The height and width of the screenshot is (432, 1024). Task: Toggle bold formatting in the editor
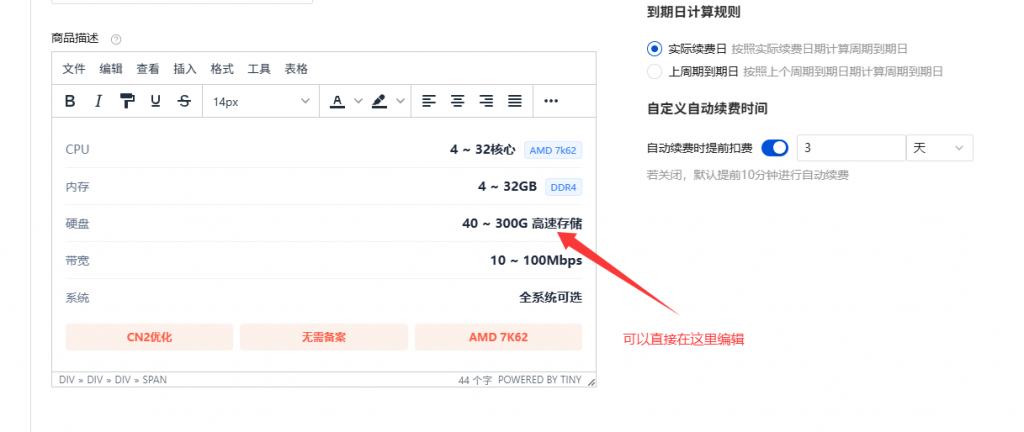(70, 101)
